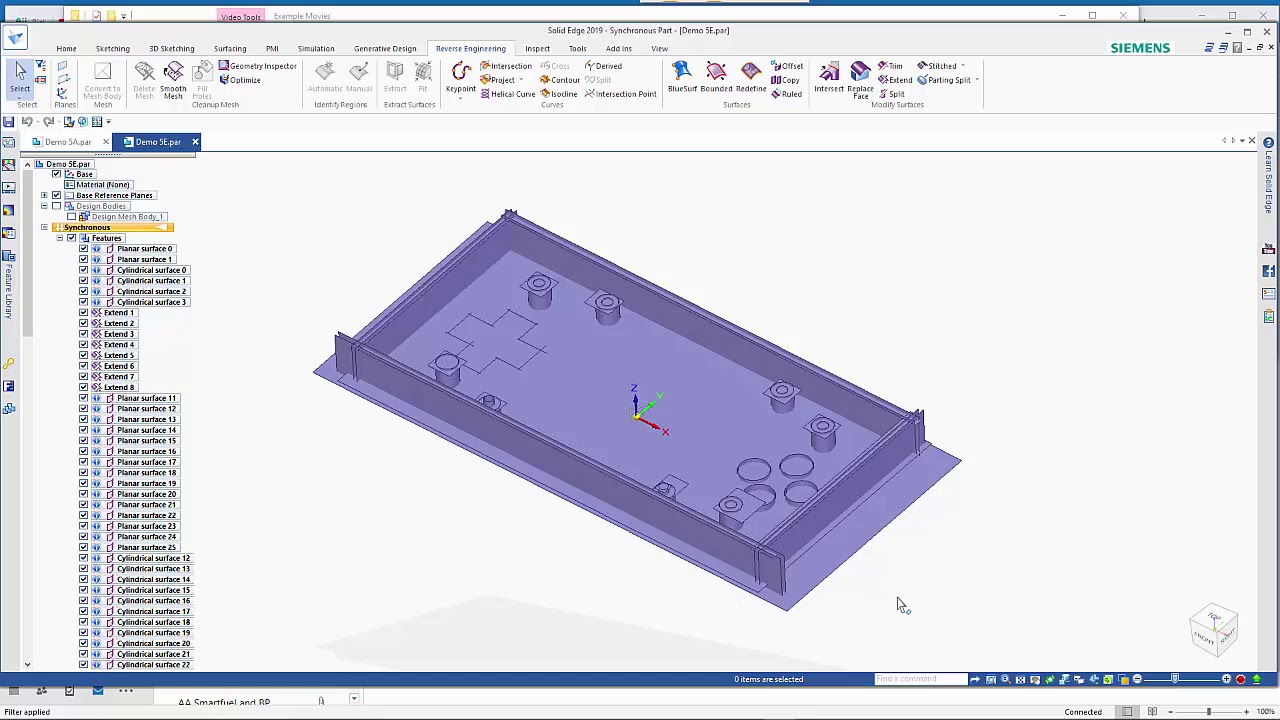Click the Extend surface command
Screen dimensions: 1280x720
[x=894, y=80]
